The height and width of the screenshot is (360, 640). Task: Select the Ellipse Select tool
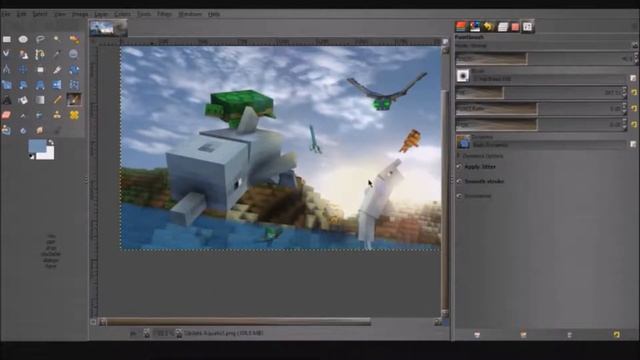pos(23,39)
